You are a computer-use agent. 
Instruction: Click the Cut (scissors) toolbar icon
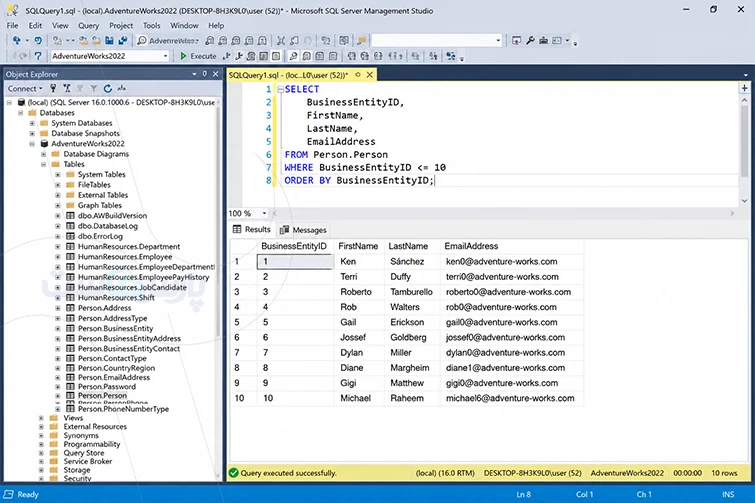pos(281,40)
